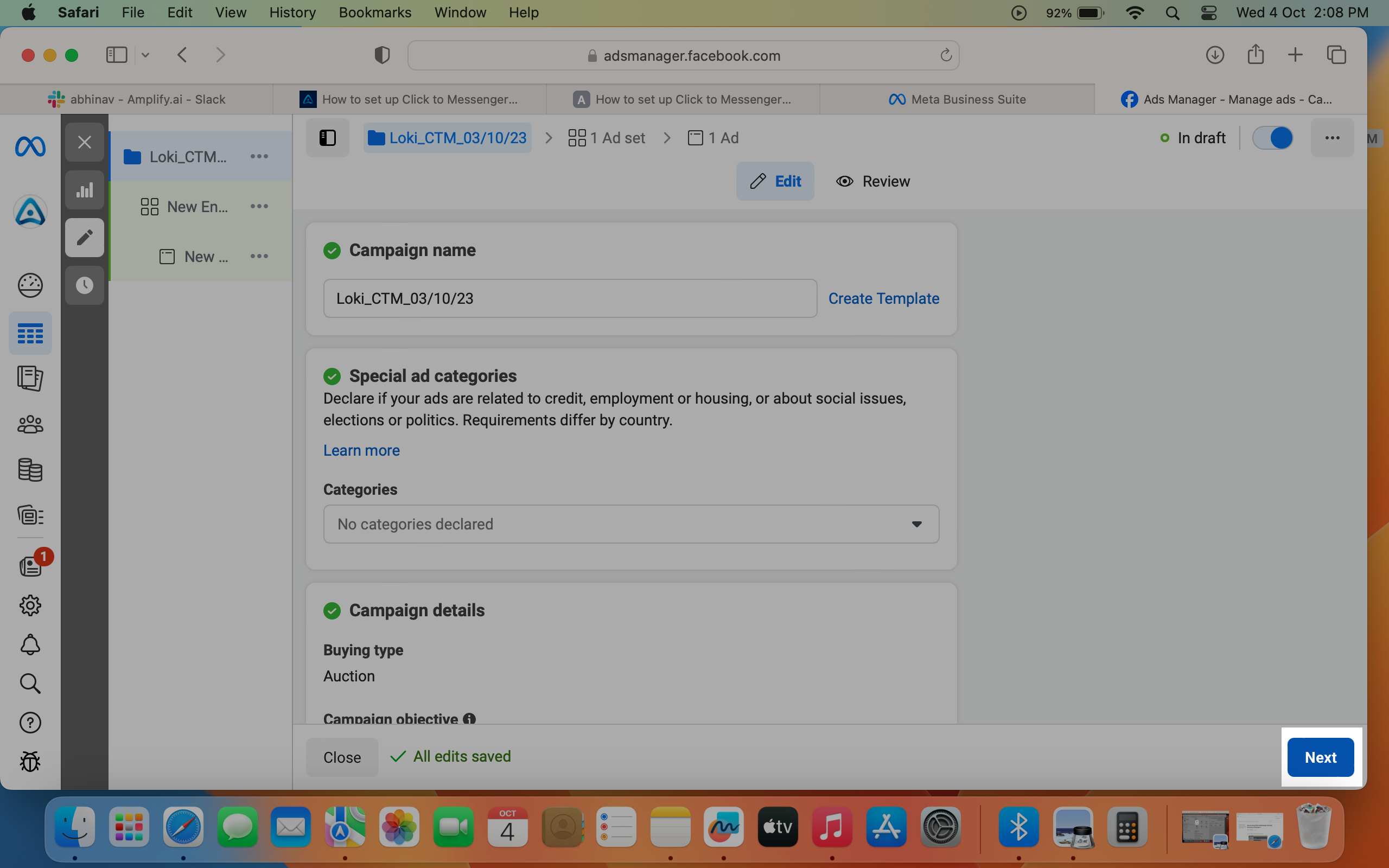Open Safari Bookmarks menu
The width and height of the screenshot is (1389, 868).
[x=375, y=12]
